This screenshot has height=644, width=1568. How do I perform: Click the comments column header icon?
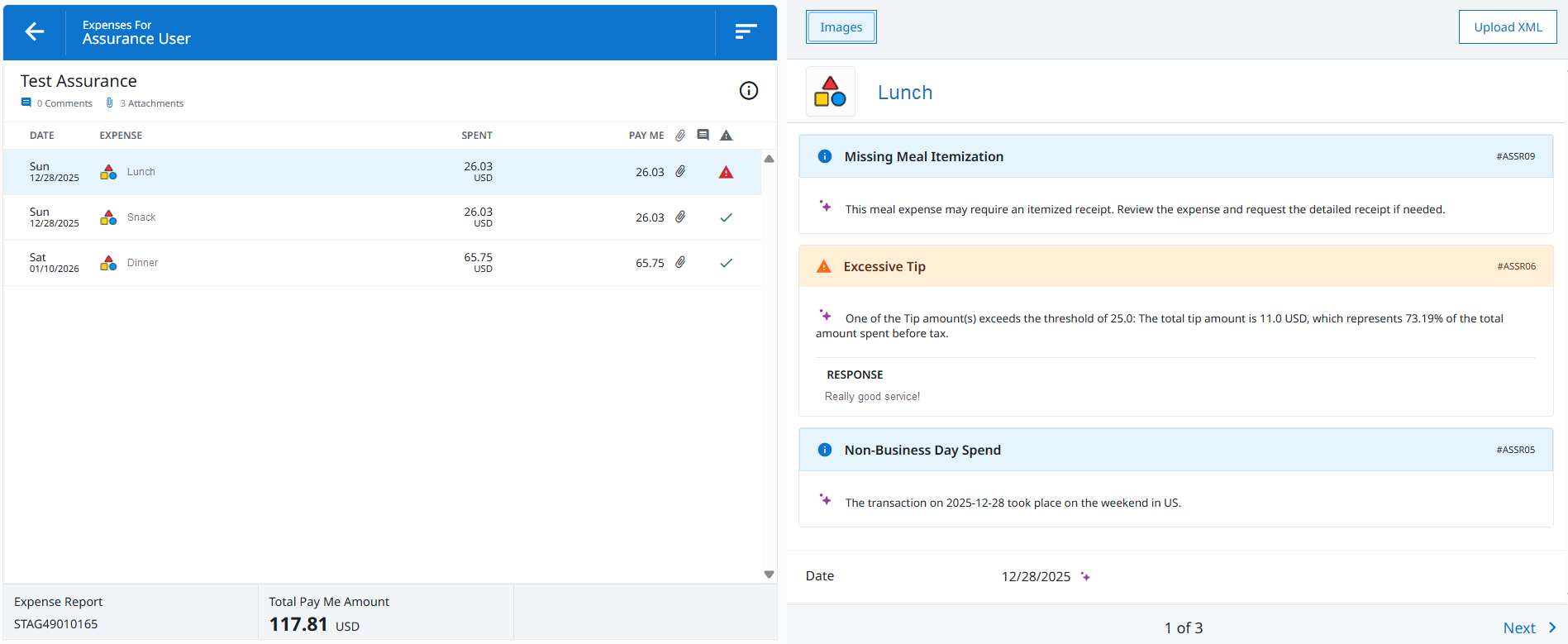click(703, 135)
